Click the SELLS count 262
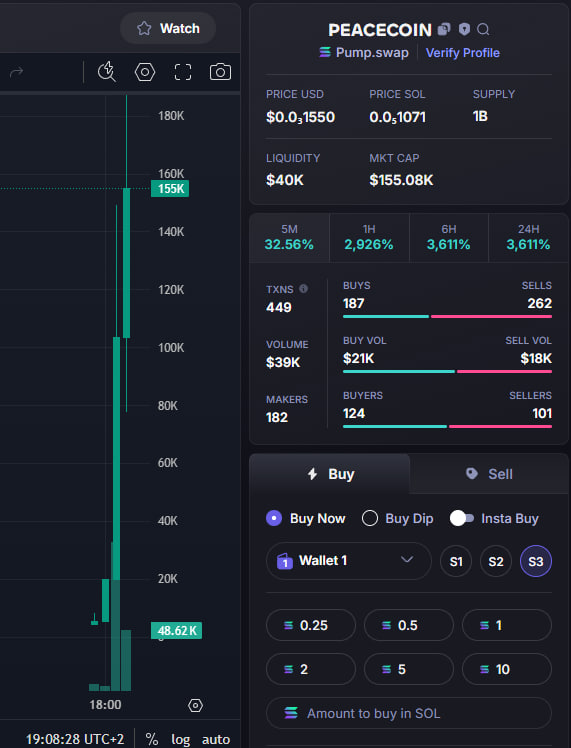The width and height of the screenshot is (571, 748). [540, 303]
